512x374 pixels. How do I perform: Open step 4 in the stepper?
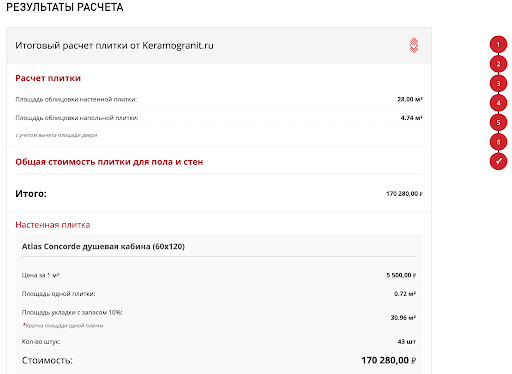[498, 103]
